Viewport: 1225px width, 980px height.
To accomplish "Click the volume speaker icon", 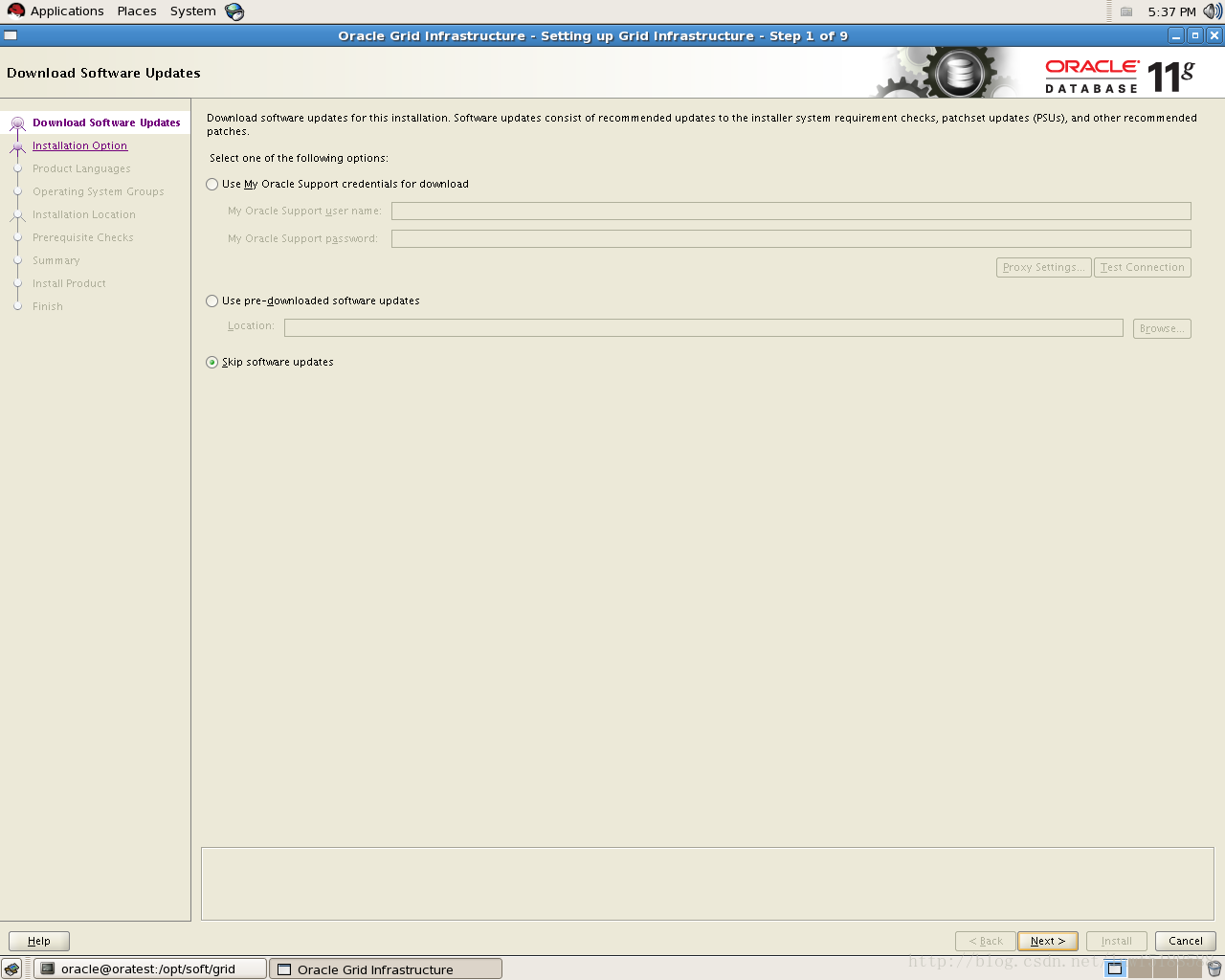I will coord(1213,11).
